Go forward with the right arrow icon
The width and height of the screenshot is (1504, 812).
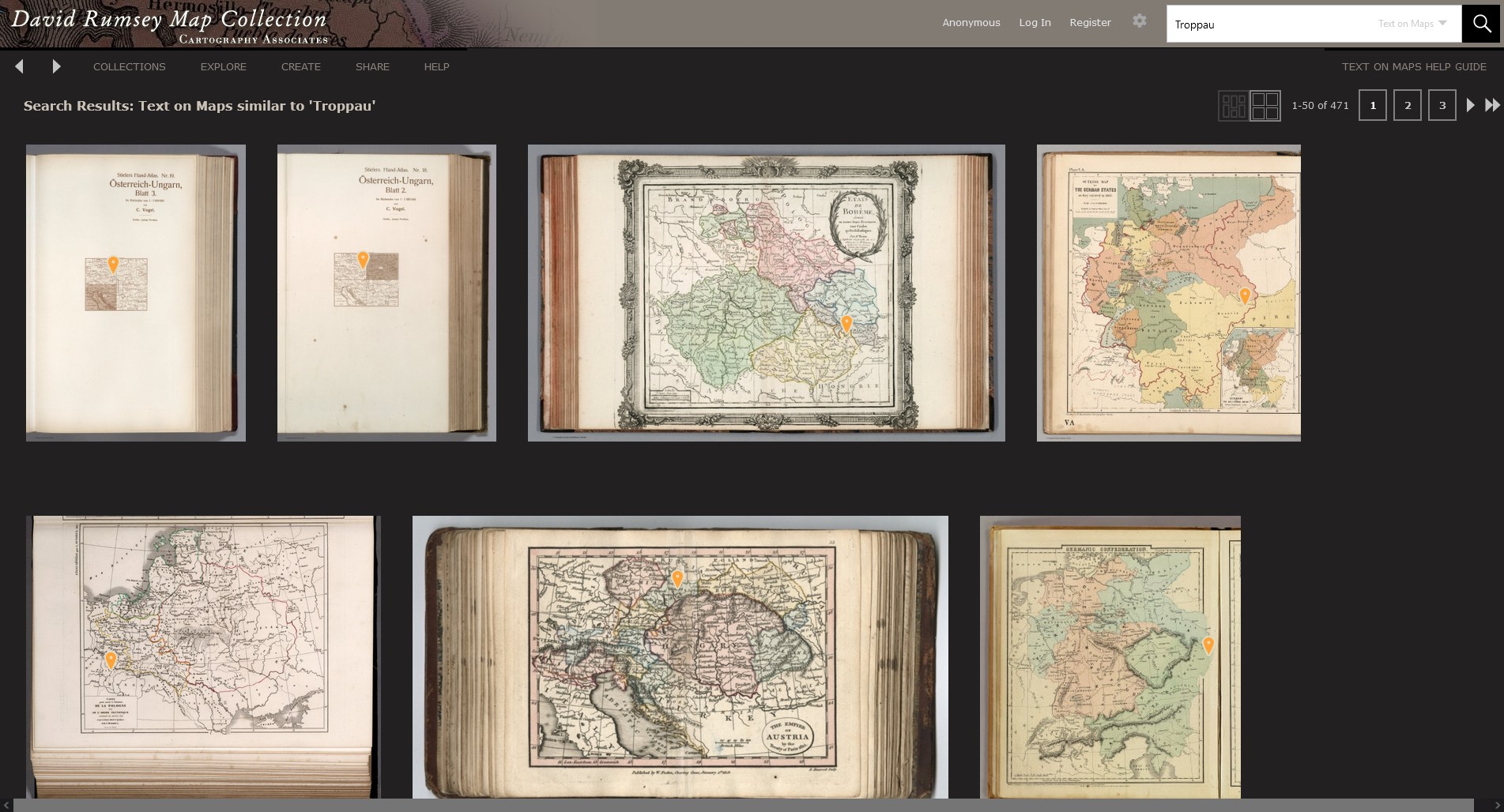click(56, 66)
